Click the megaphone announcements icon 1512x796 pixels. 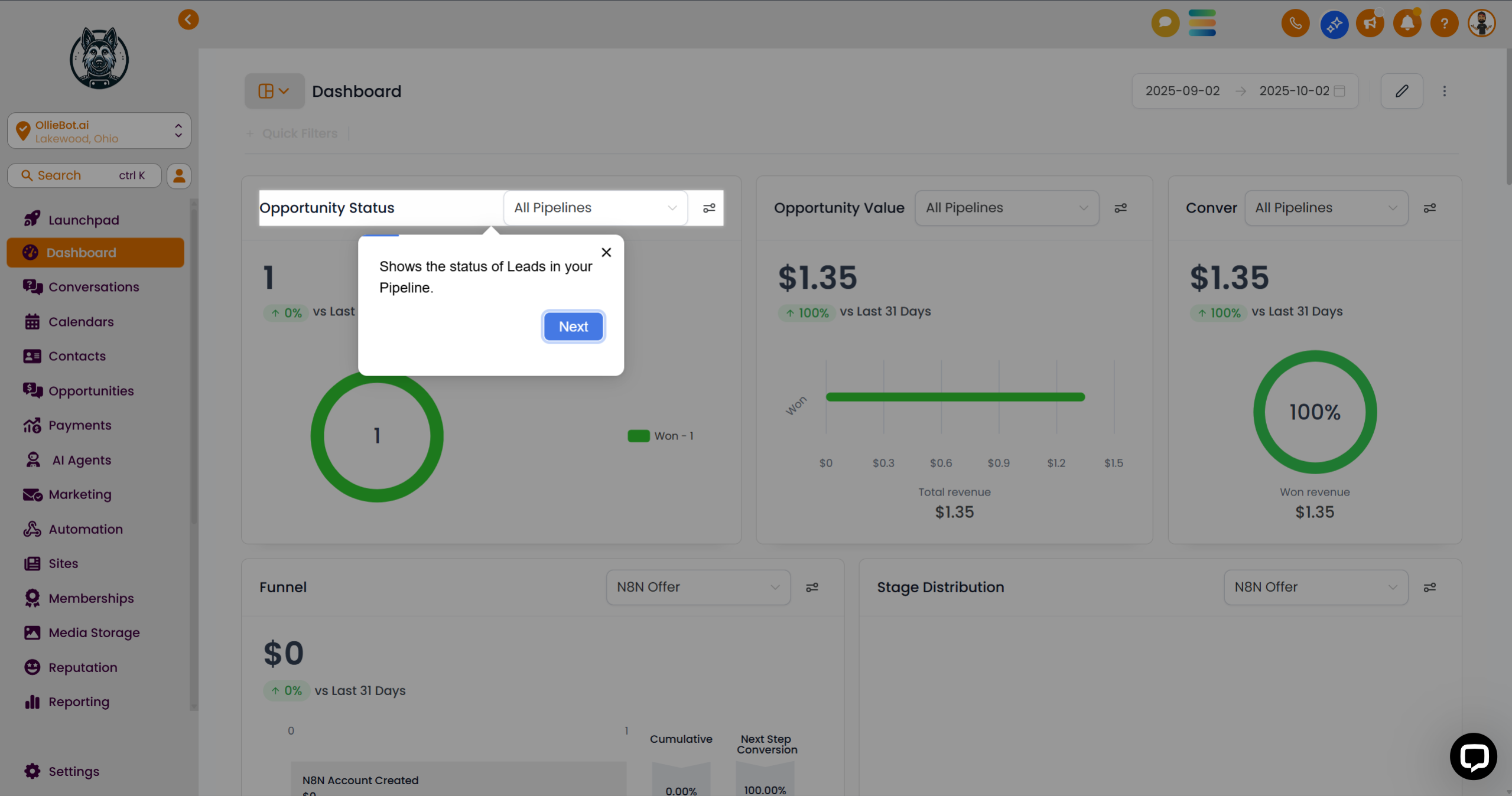(1370, 24)
